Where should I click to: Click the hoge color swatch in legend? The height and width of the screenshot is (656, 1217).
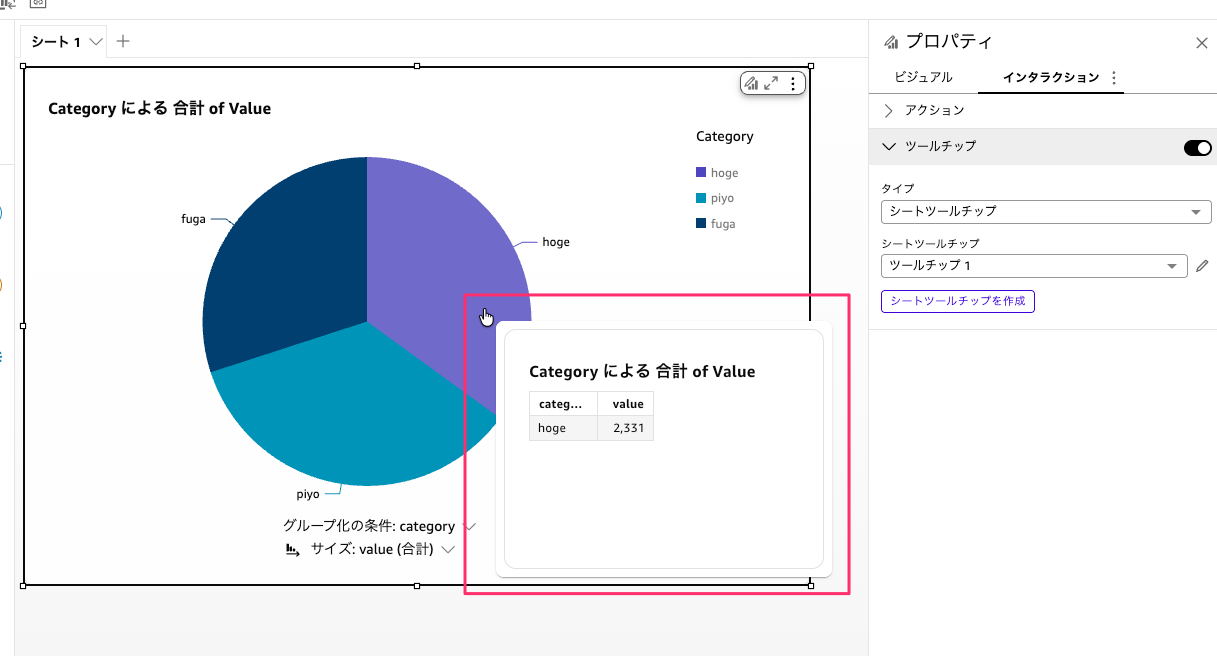point(701,173)
